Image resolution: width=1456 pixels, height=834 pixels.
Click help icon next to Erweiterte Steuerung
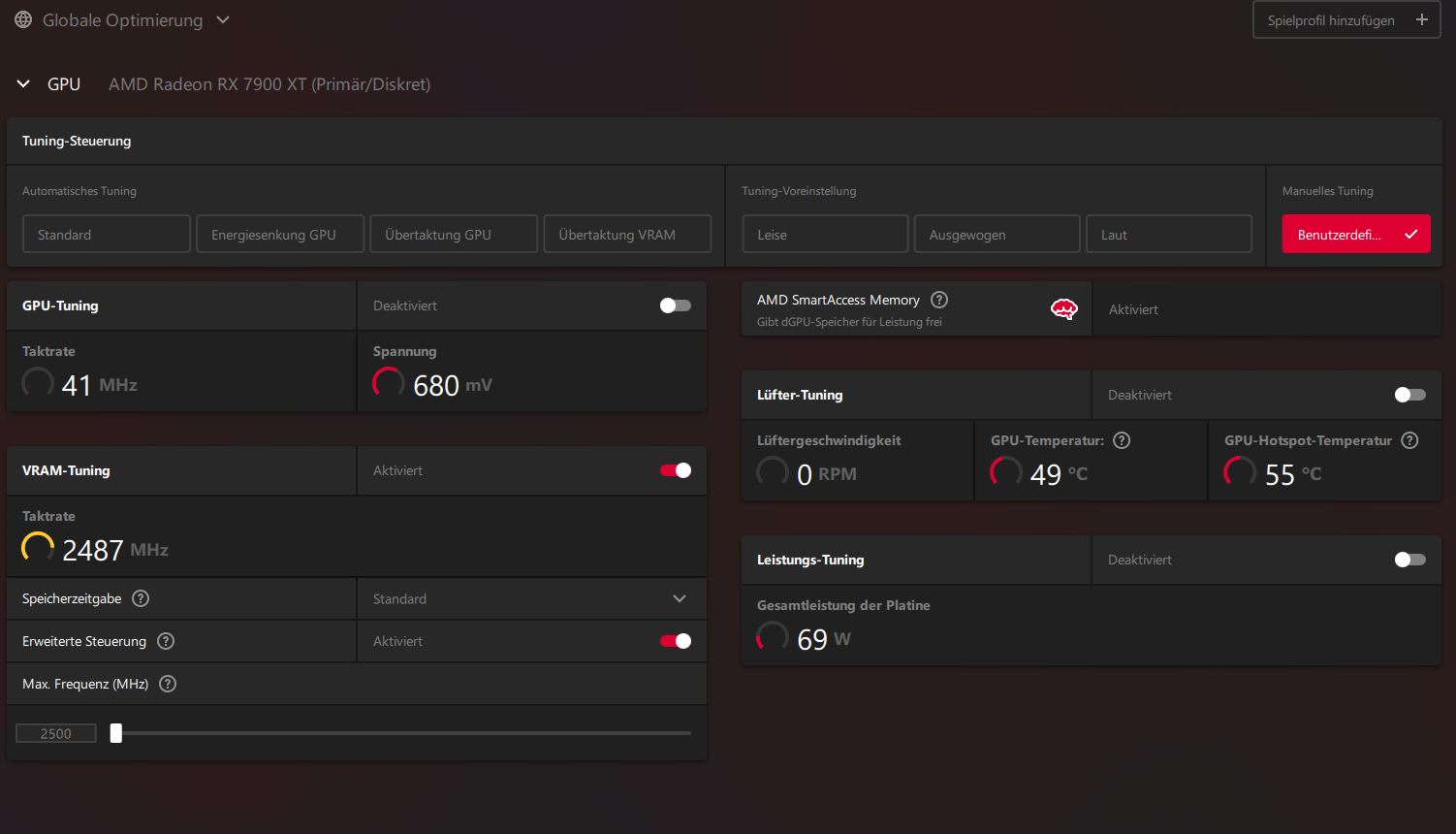click(166, 641)
